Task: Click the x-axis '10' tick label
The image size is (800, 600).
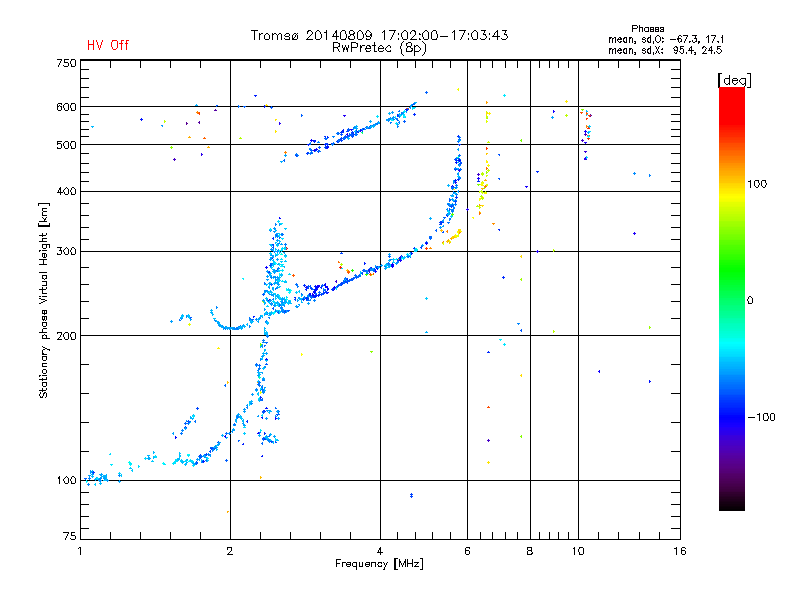Action: click(x=578, y=551)
